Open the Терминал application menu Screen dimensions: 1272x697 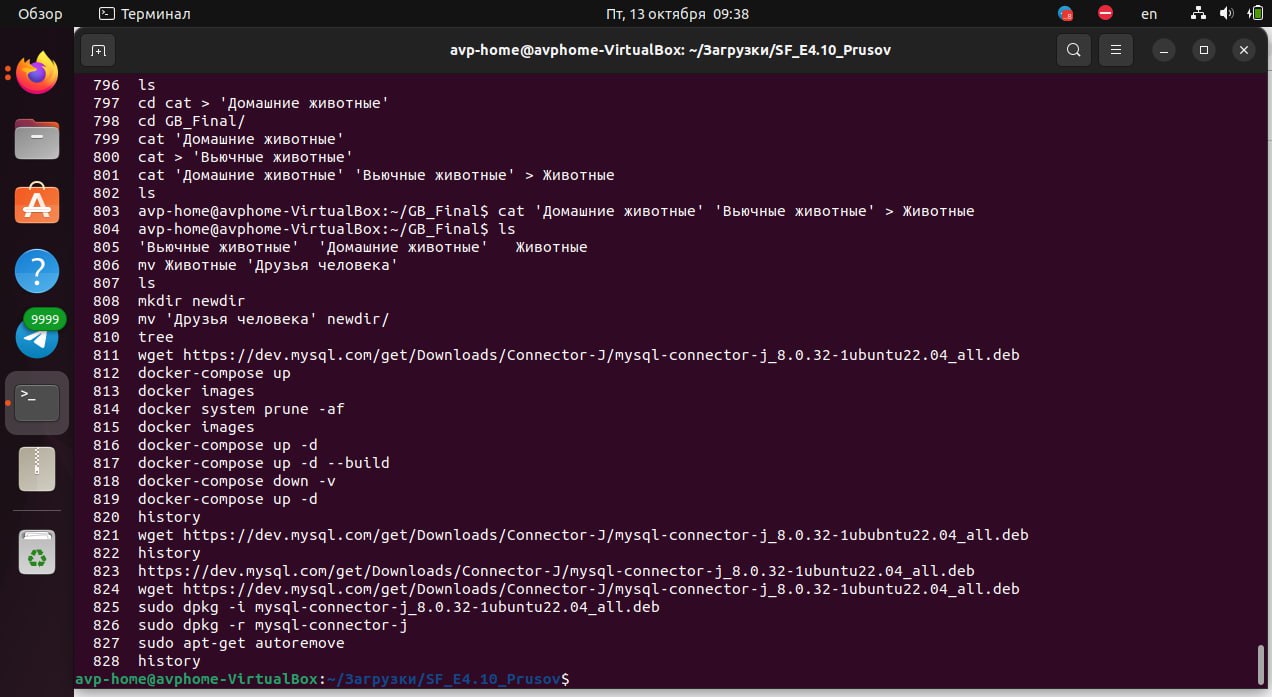(x=145, y=14)
